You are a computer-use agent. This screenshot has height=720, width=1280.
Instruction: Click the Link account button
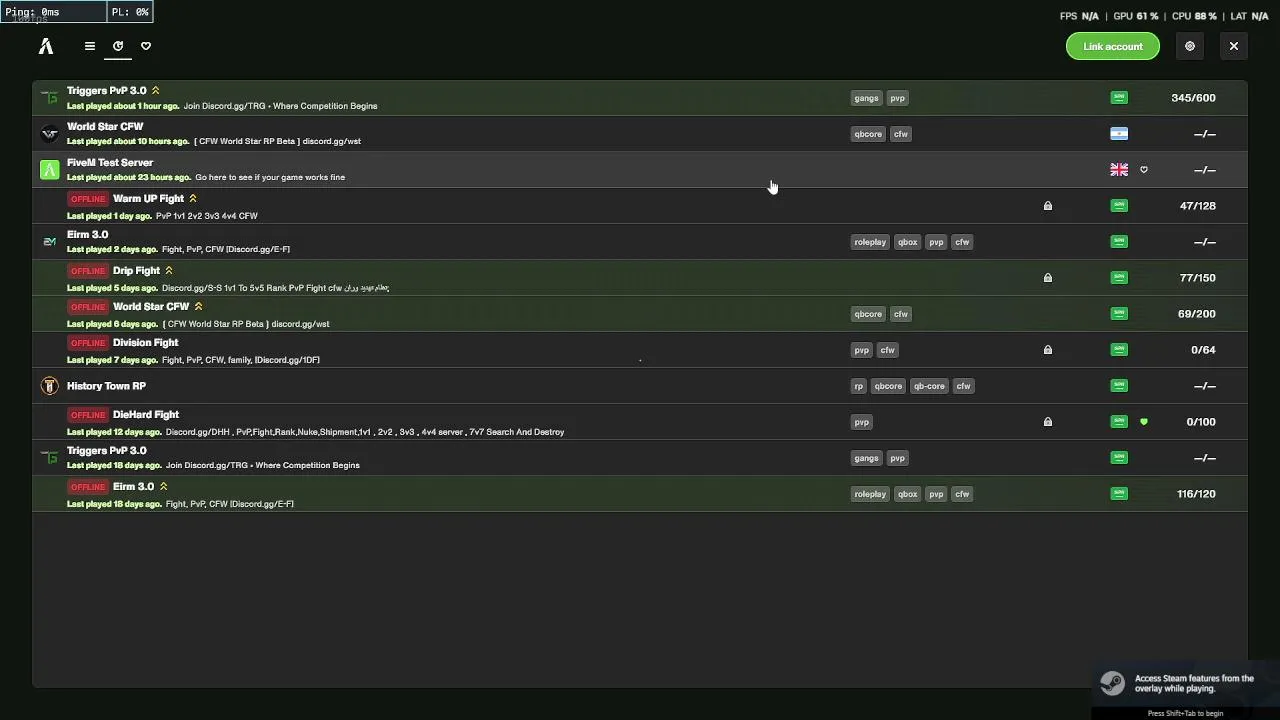tap(1113, 46)
